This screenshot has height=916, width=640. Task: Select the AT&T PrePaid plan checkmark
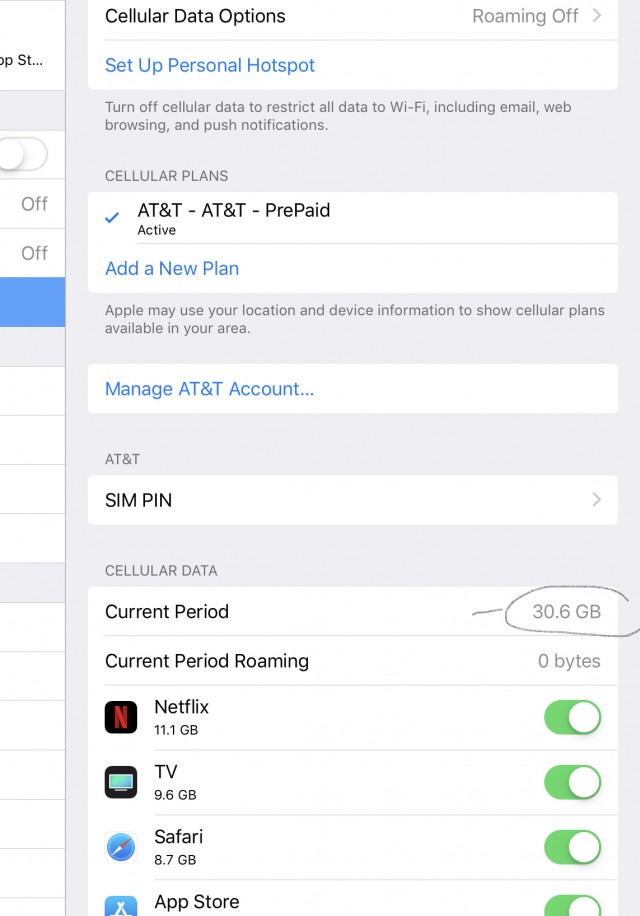coord(112,218)
